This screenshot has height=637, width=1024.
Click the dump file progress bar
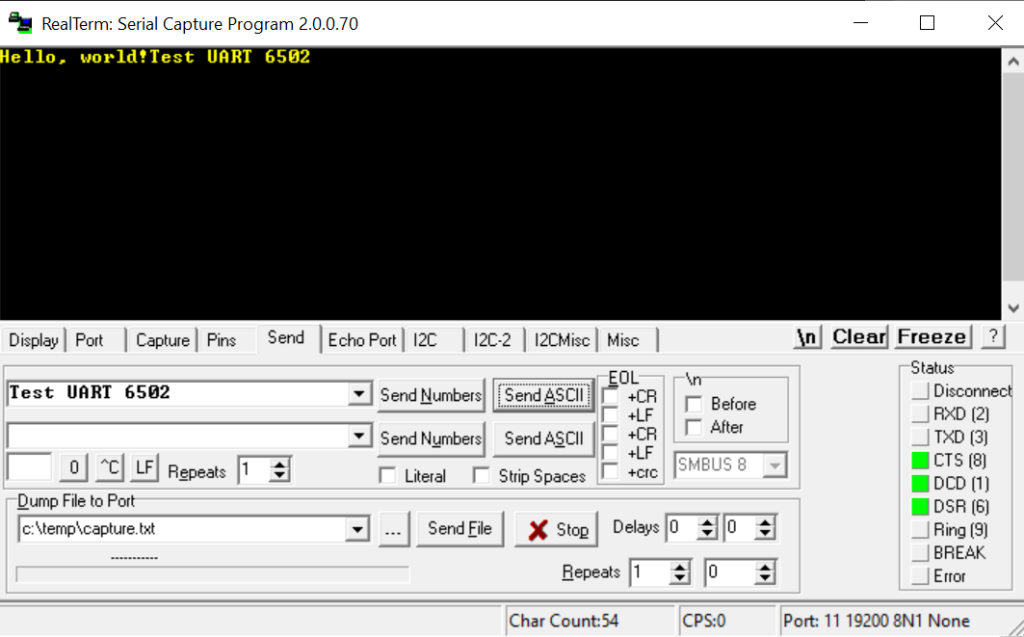click(x=212, y=574)
